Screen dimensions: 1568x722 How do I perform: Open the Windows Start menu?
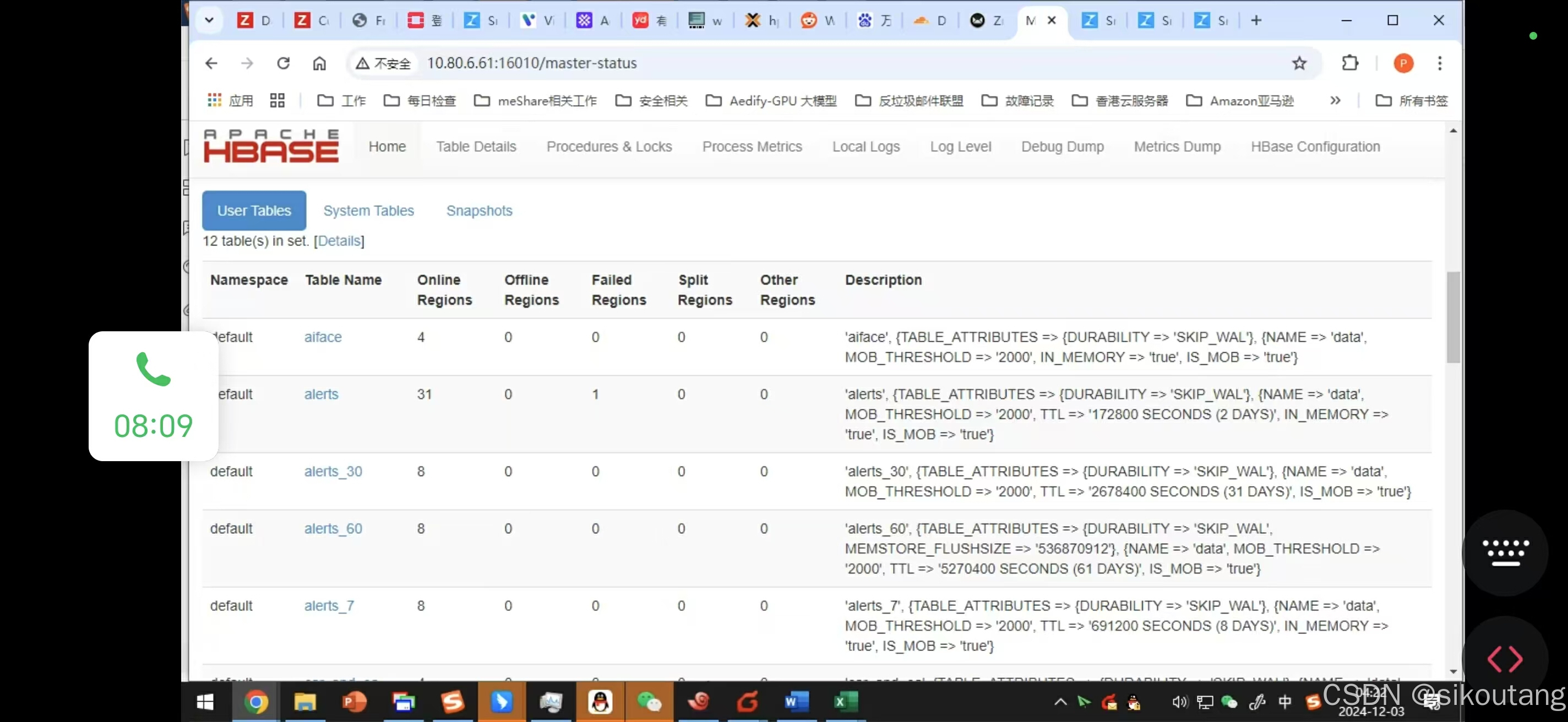tap(205, 702)
